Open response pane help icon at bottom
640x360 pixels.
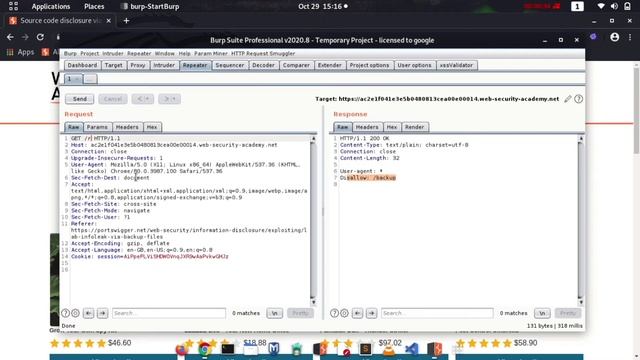click(x=334, y=313)
